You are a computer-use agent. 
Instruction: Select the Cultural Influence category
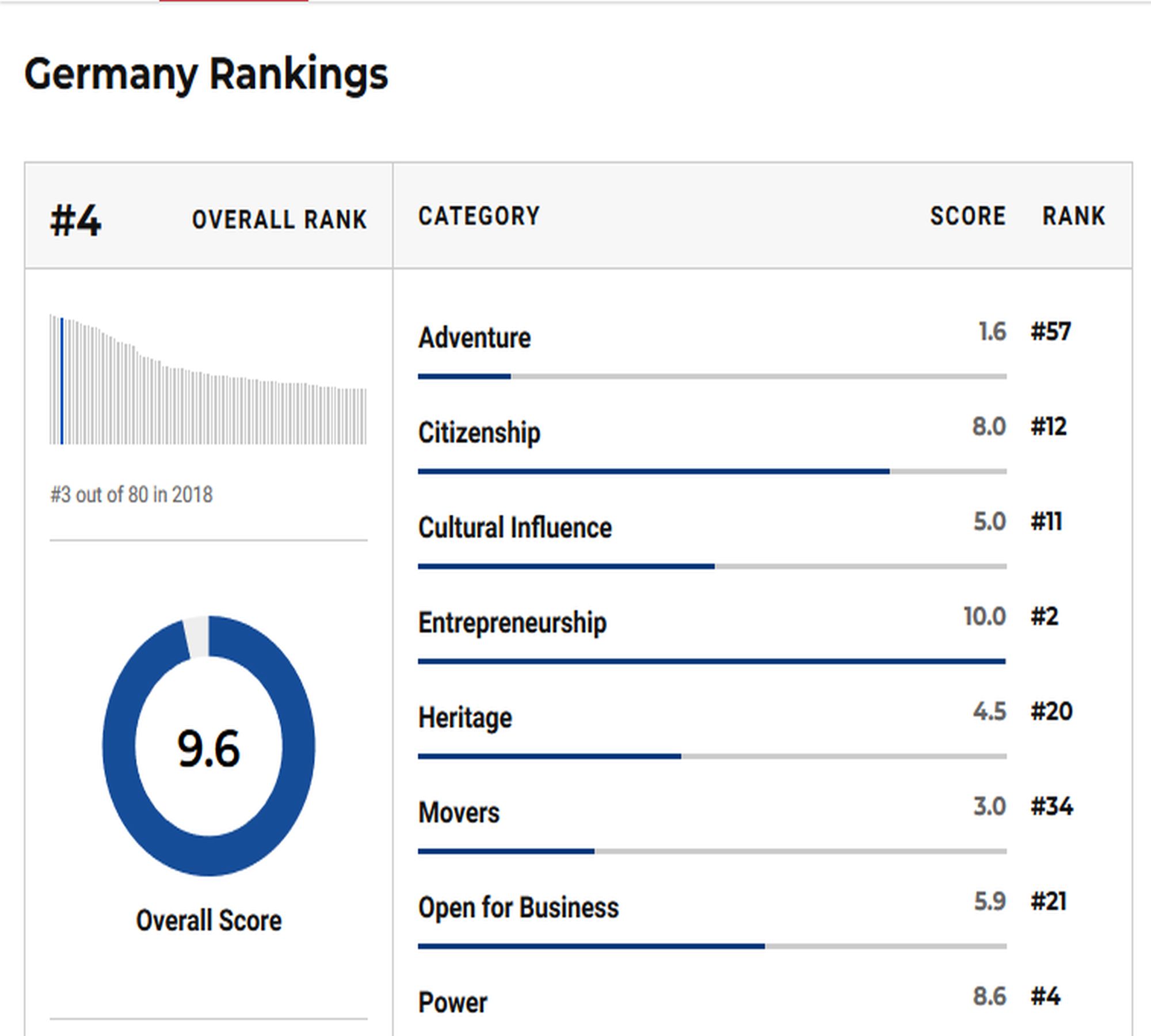tap(514, 528)
